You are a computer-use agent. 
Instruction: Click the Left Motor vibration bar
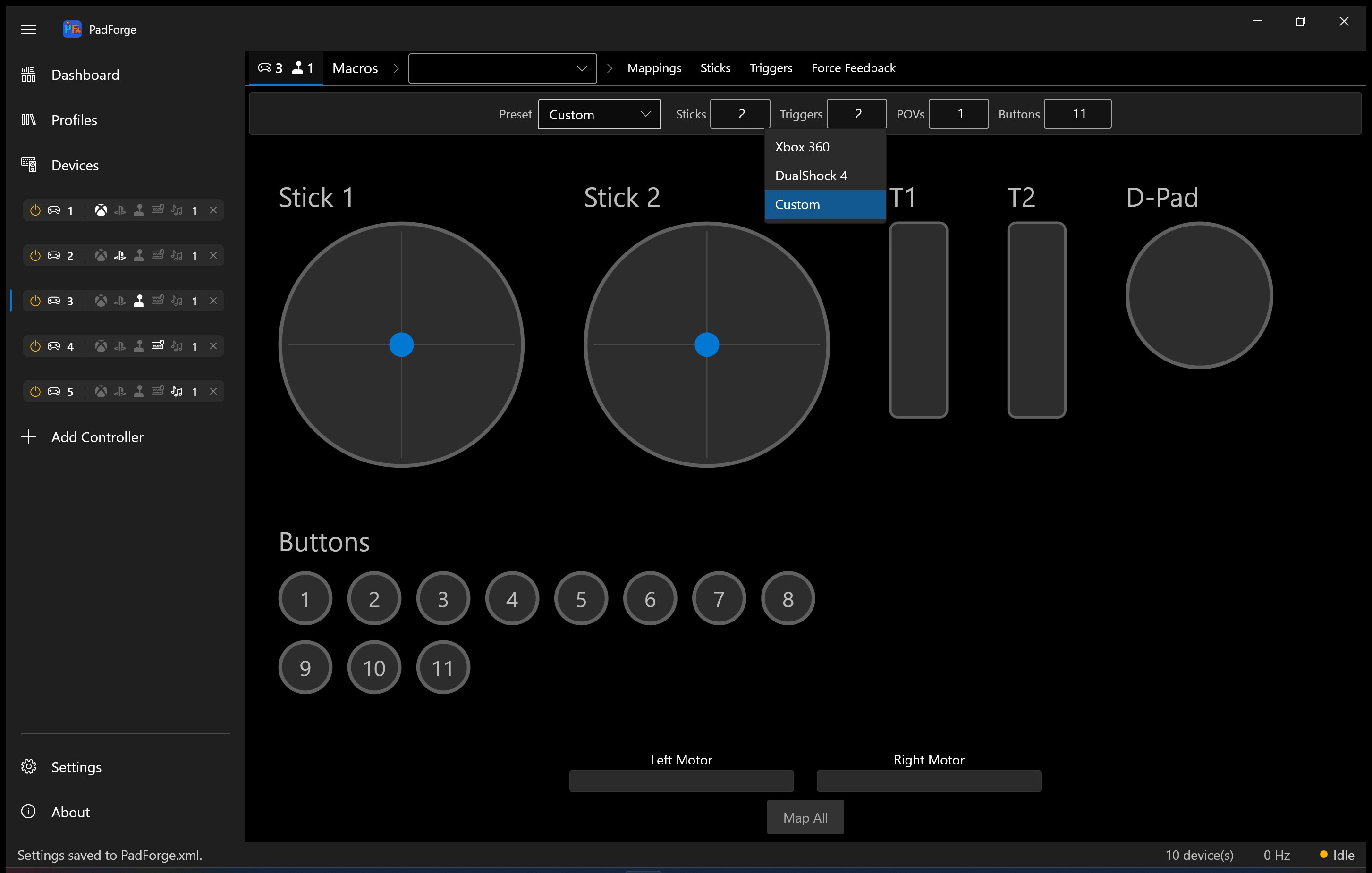(x=680, y=781)
